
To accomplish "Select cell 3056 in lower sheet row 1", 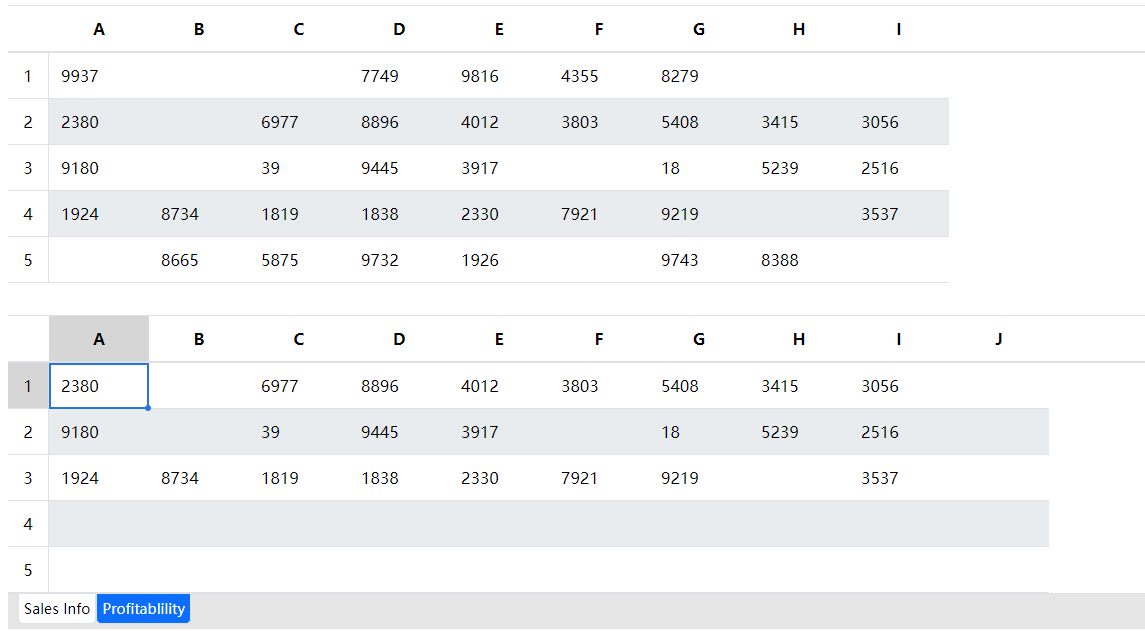I will coord(899,386).
